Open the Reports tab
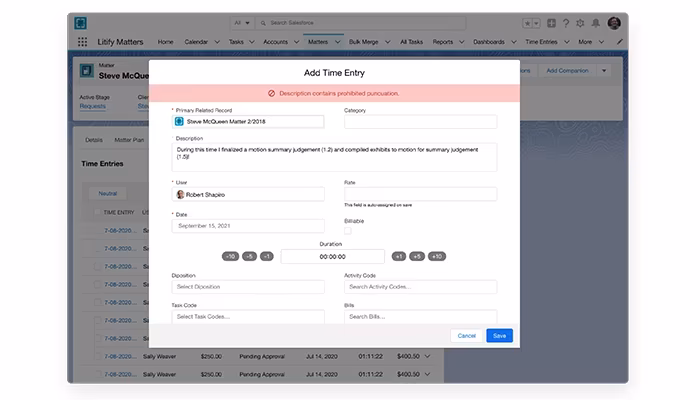 [x=442, y=42]
